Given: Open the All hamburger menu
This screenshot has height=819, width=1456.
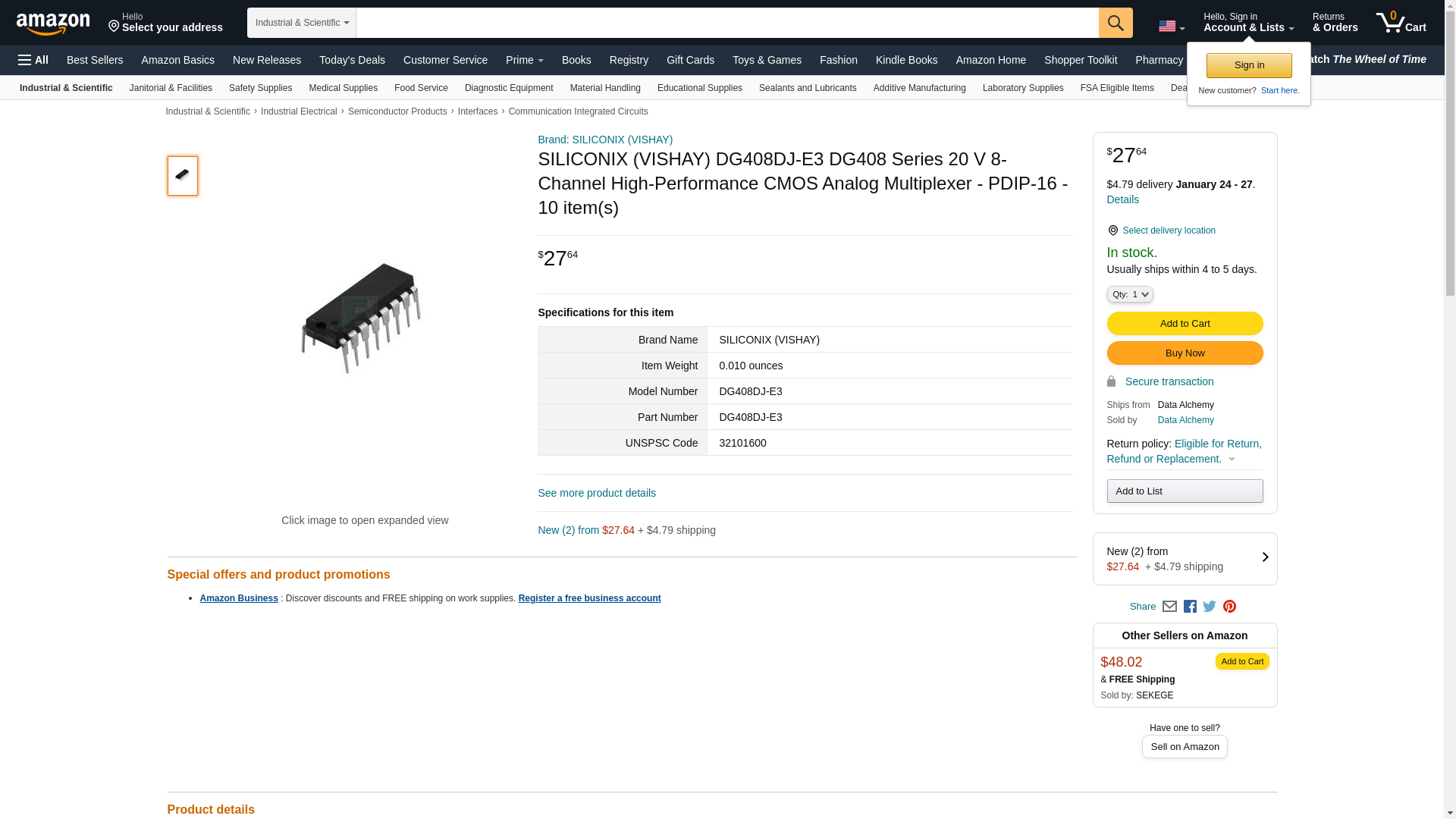Looking at the screenshot, I should click(33, 60).
